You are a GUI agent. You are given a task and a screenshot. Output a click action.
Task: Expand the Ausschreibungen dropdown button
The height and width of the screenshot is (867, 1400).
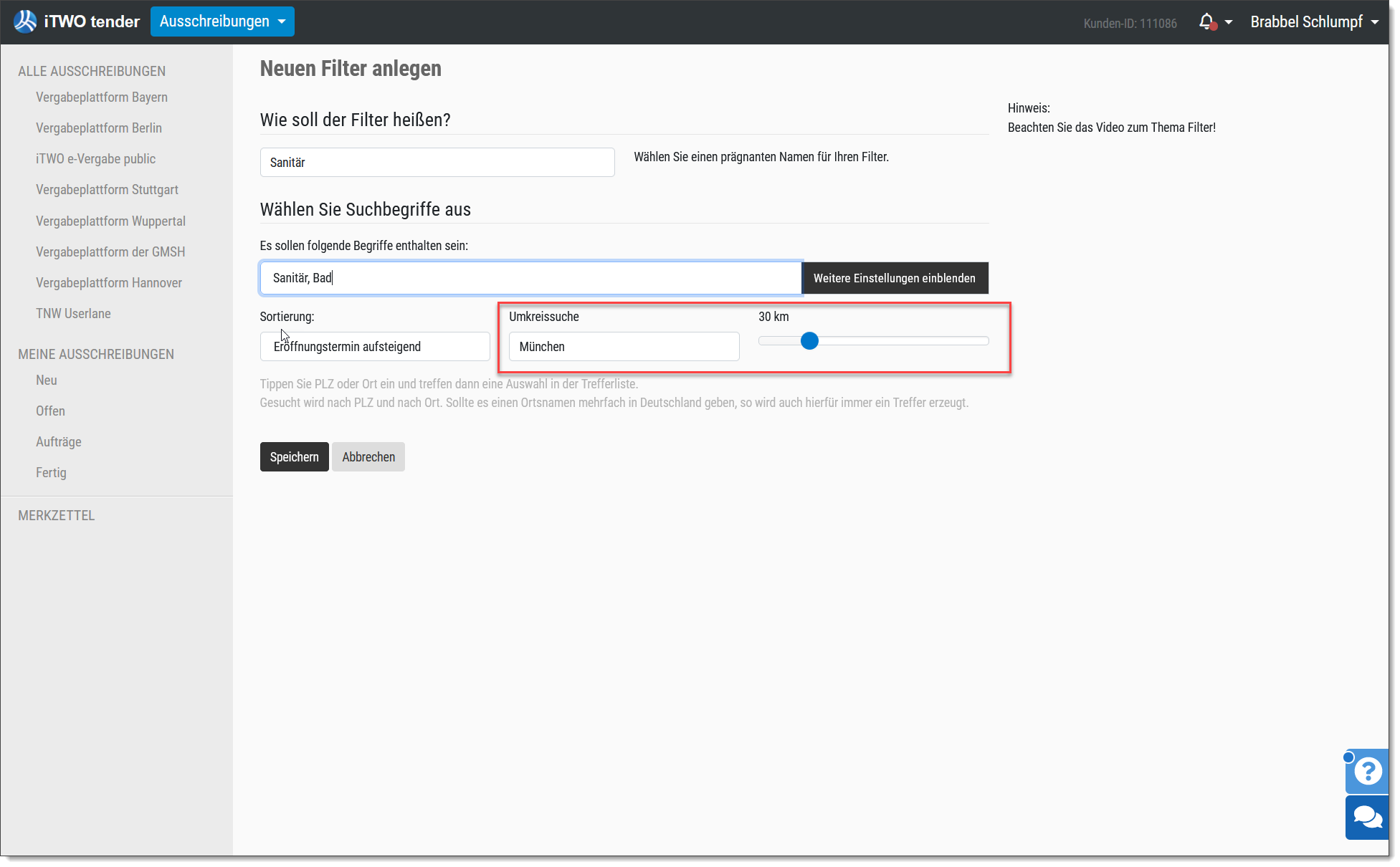tap(222, 21)
